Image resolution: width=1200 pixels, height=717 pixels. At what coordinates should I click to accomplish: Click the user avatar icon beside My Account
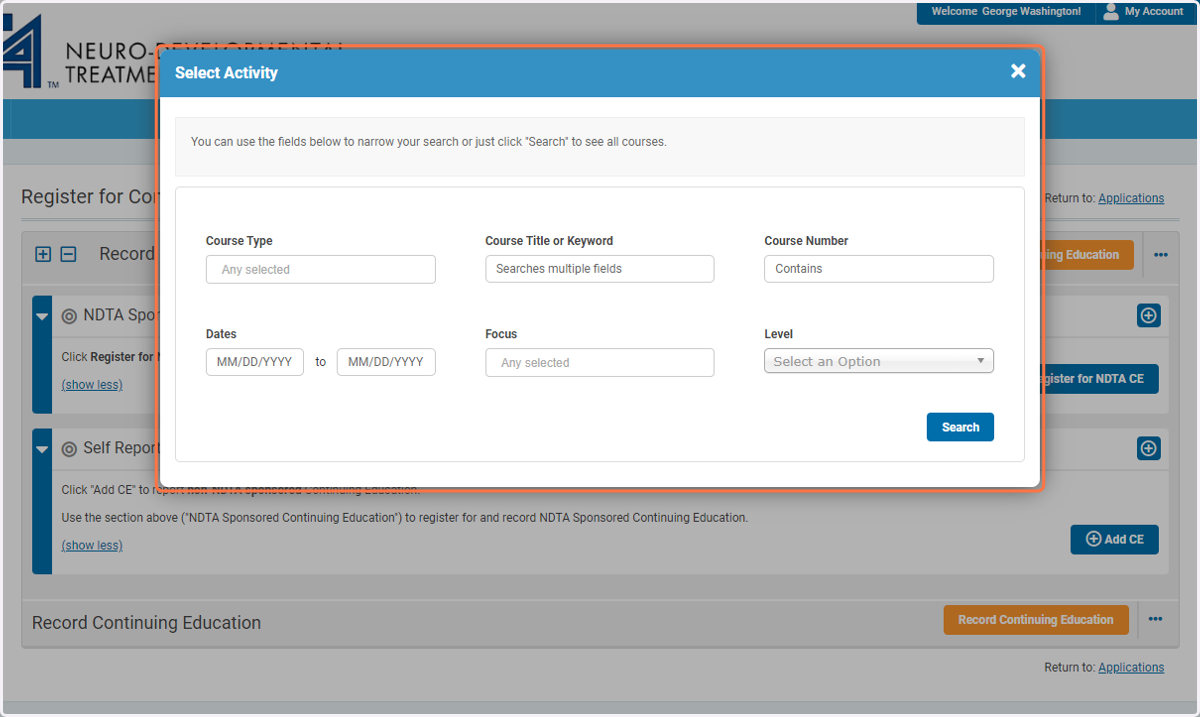[1111, 11]
